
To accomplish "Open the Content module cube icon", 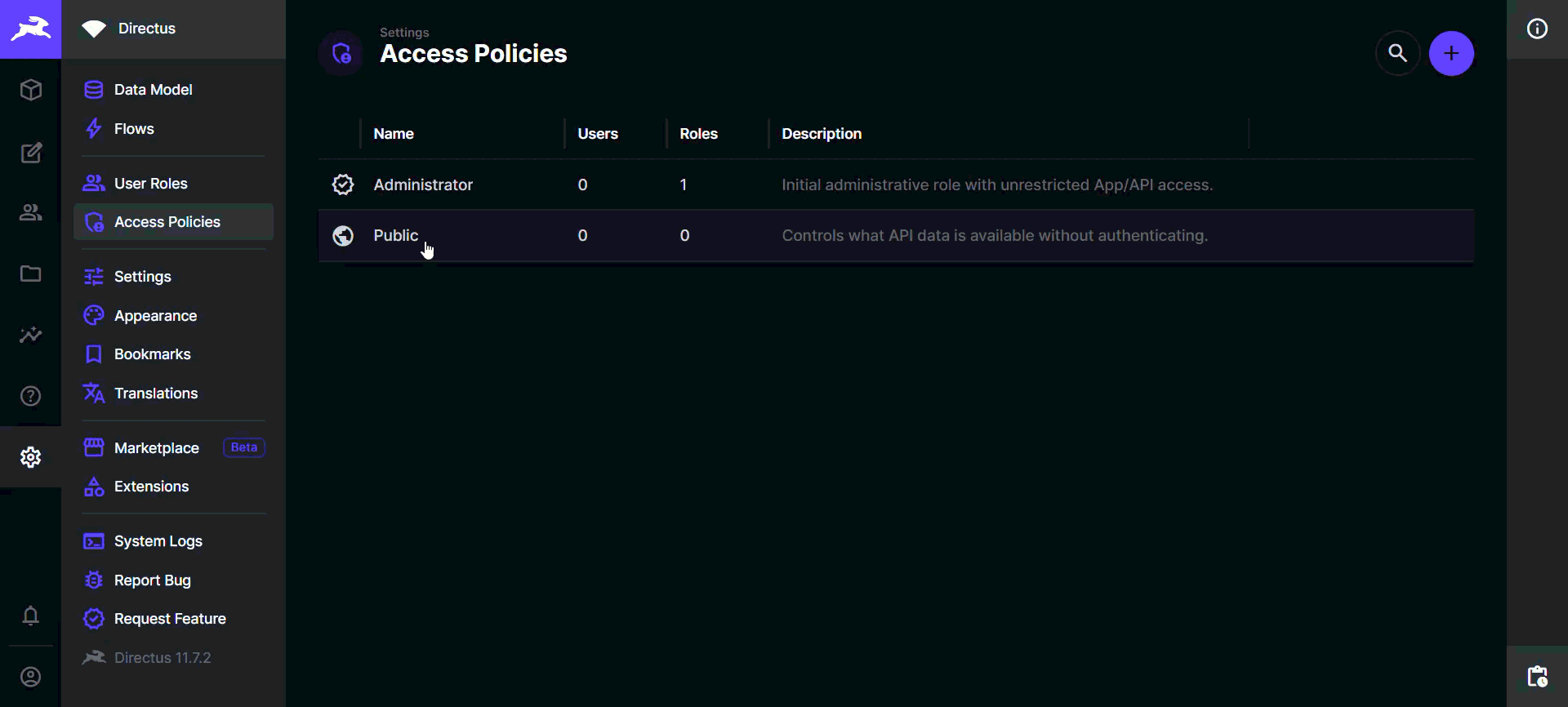I will click(30, 90).
